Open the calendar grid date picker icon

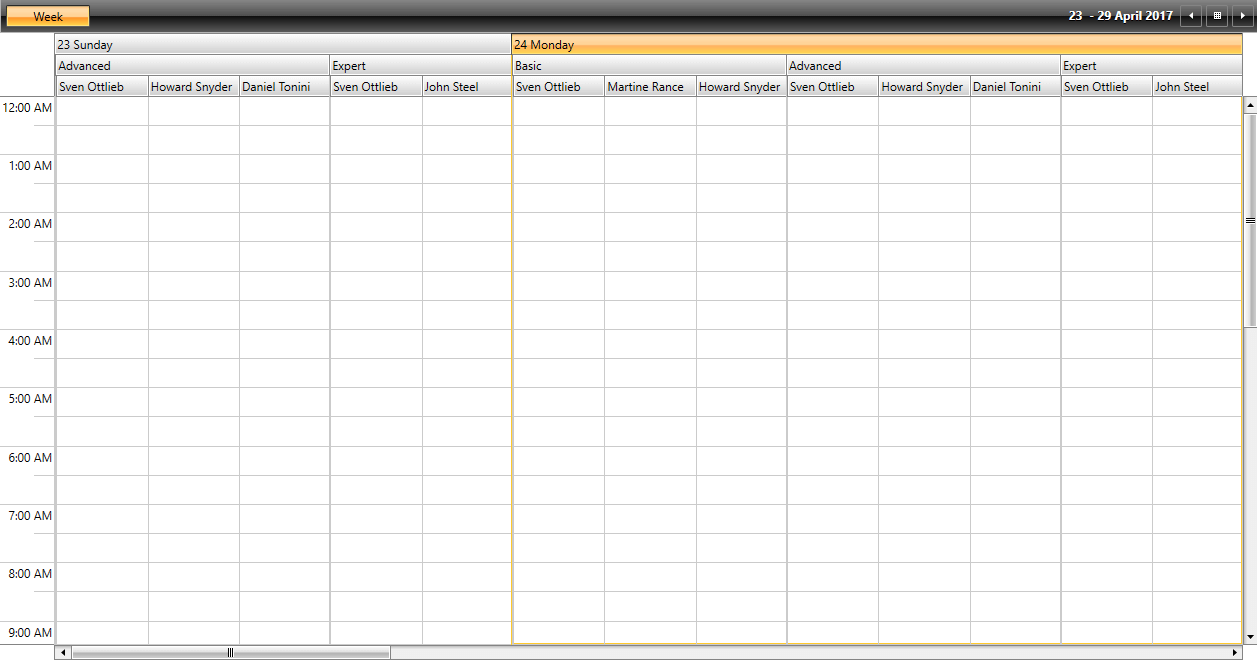[1217, 15]
